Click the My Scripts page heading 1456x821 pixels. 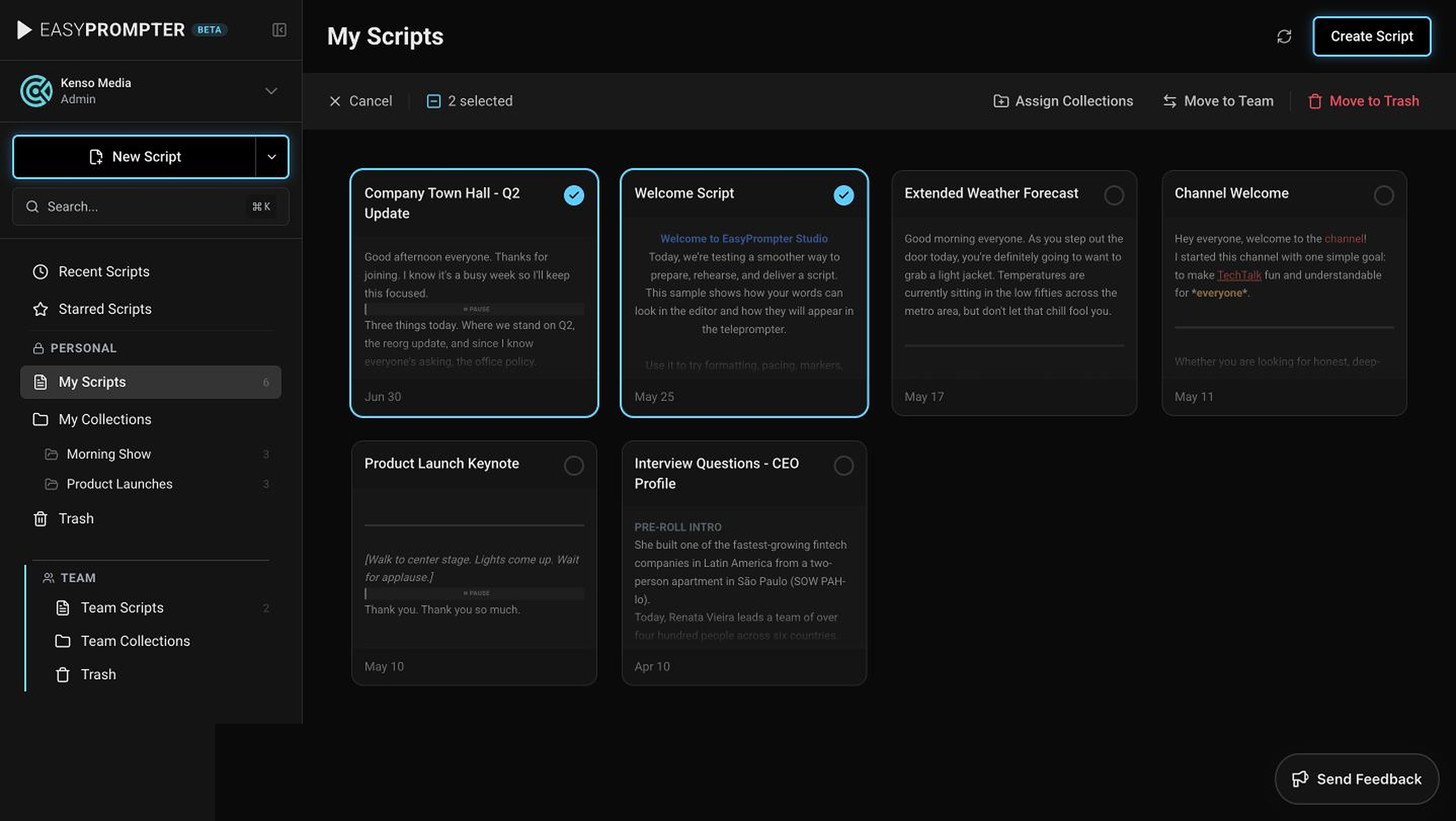385,37
